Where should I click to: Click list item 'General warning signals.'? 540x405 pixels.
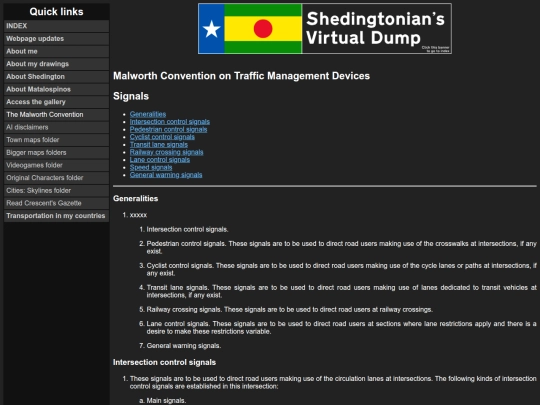(184, 345)
